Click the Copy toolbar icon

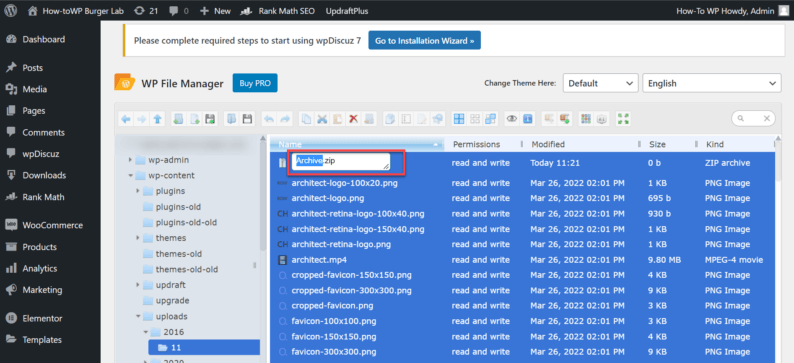pyautogui.click(x=306, y=119)
